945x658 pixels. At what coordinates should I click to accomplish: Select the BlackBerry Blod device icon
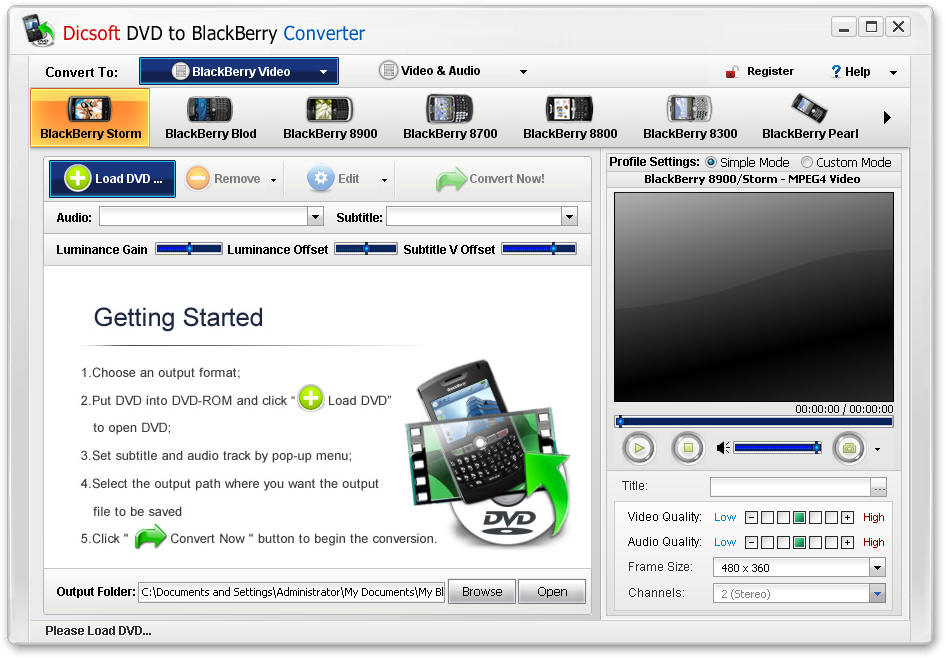pos(210,118)
